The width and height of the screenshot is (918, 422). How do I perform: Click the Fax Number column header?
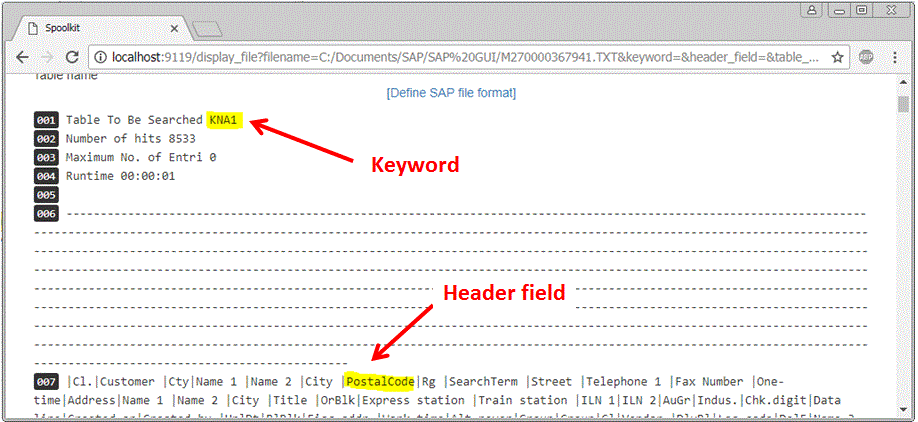710,382
